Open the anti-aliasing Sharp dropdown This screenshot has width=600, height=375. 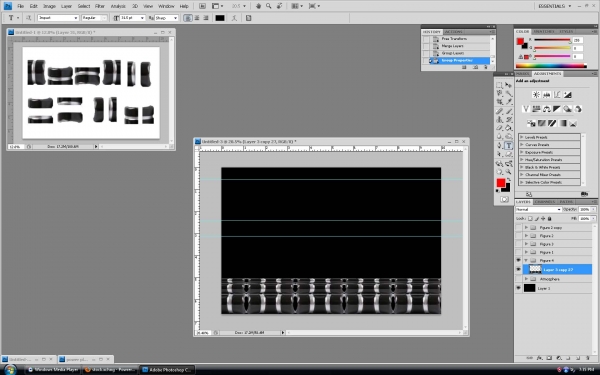point(175,18)
